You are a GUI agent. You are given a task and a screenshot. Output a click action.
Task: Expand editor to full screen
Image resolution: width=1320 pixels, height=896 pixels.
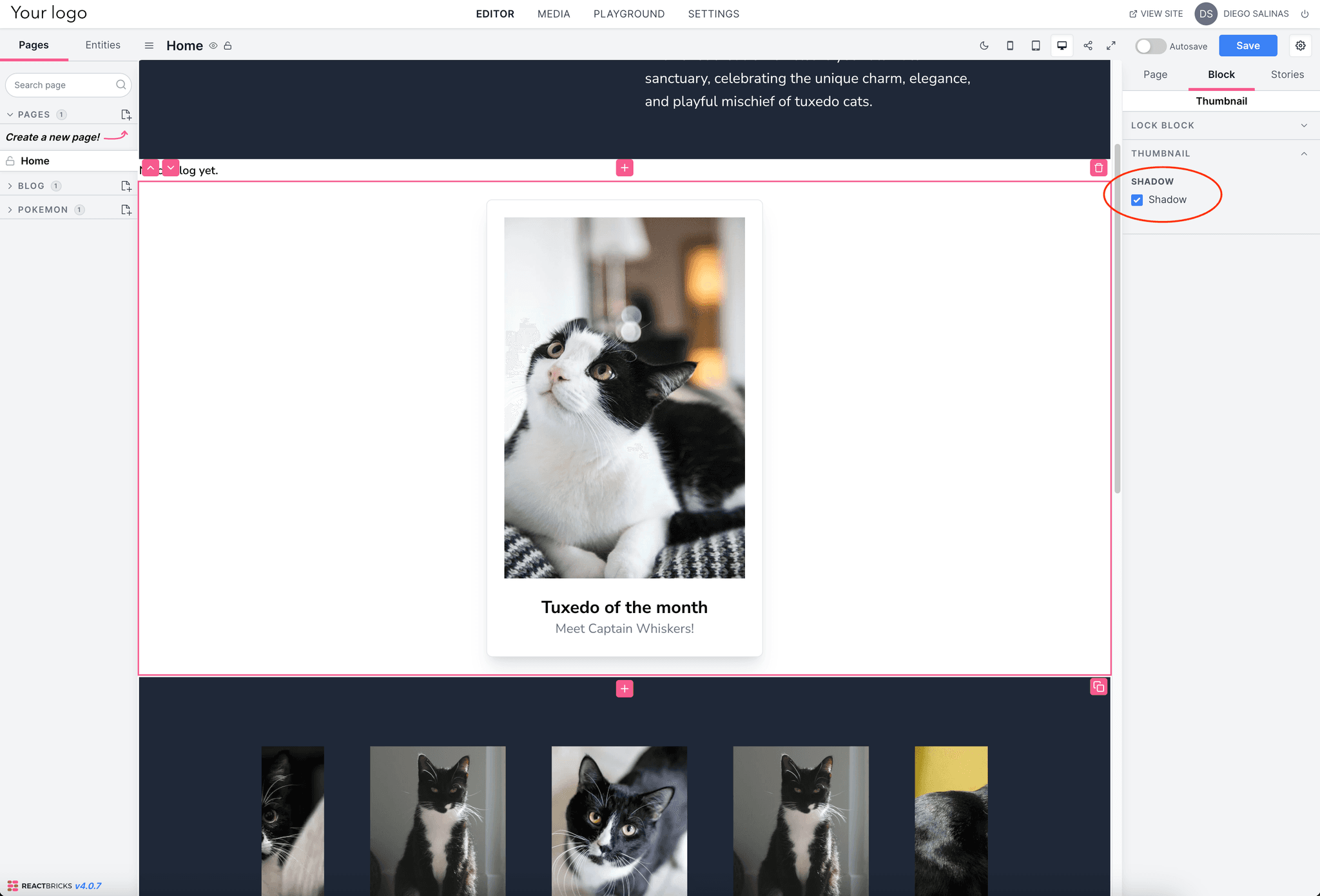point(1111,46)
